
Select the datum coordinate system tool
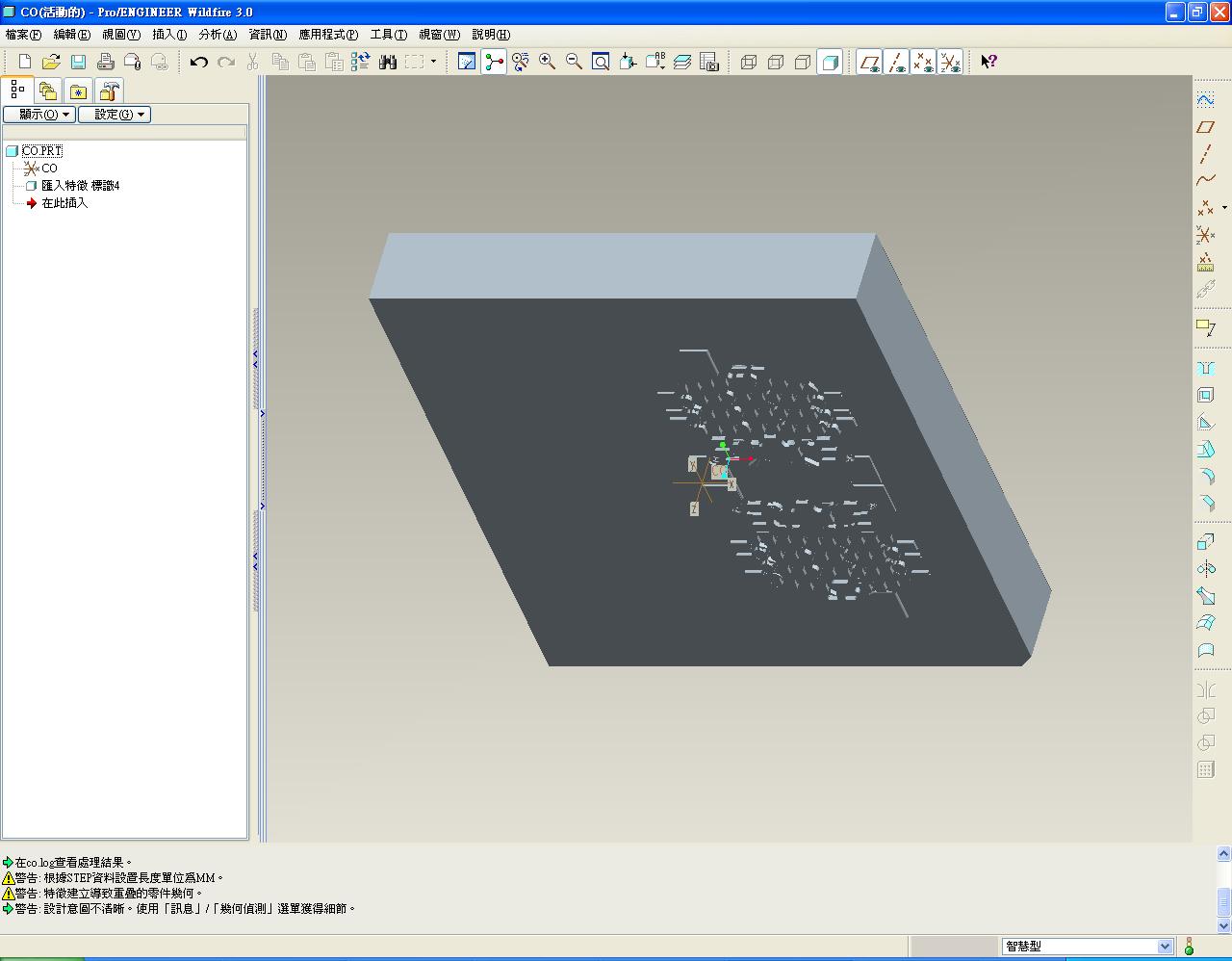tap(1205, 234)
